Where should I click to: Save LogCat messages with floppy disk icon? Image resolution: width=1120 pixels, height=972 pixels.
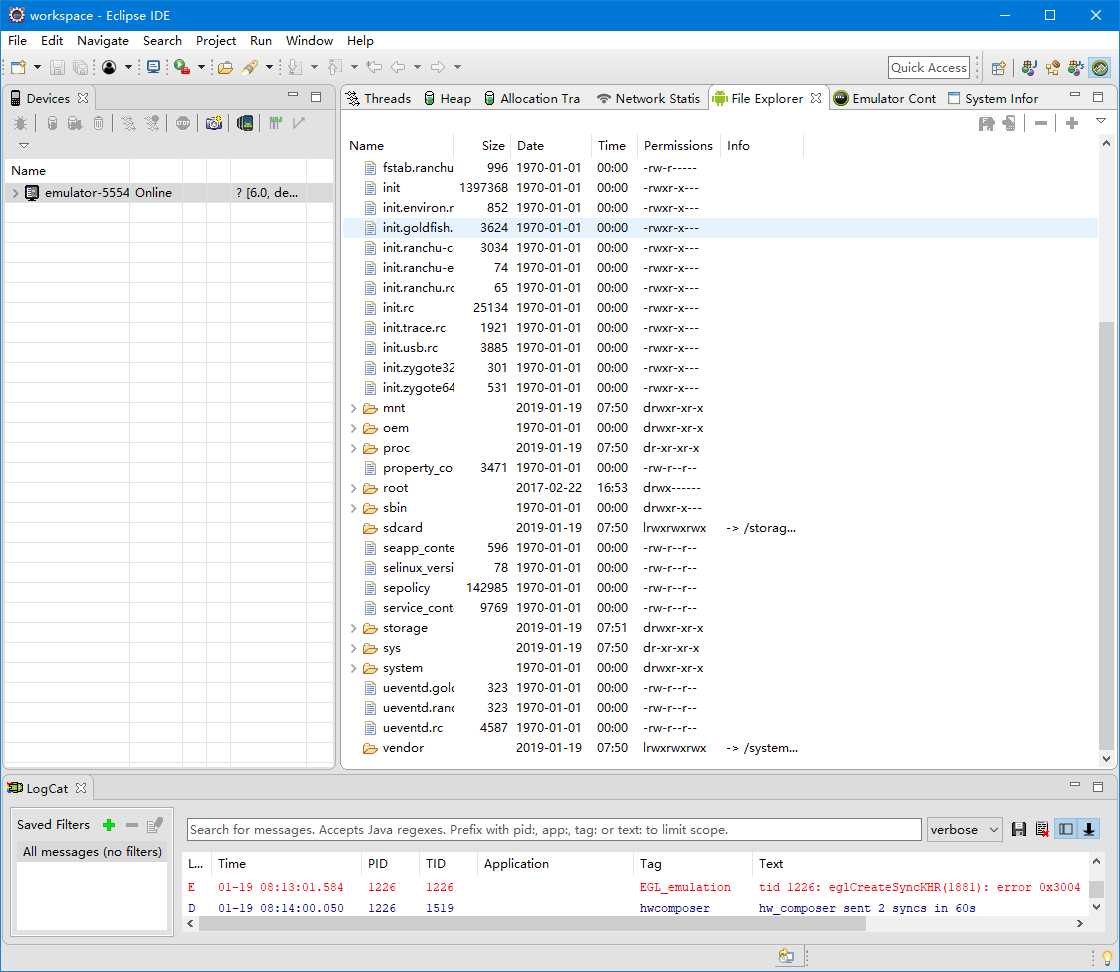pos(1019,829)
